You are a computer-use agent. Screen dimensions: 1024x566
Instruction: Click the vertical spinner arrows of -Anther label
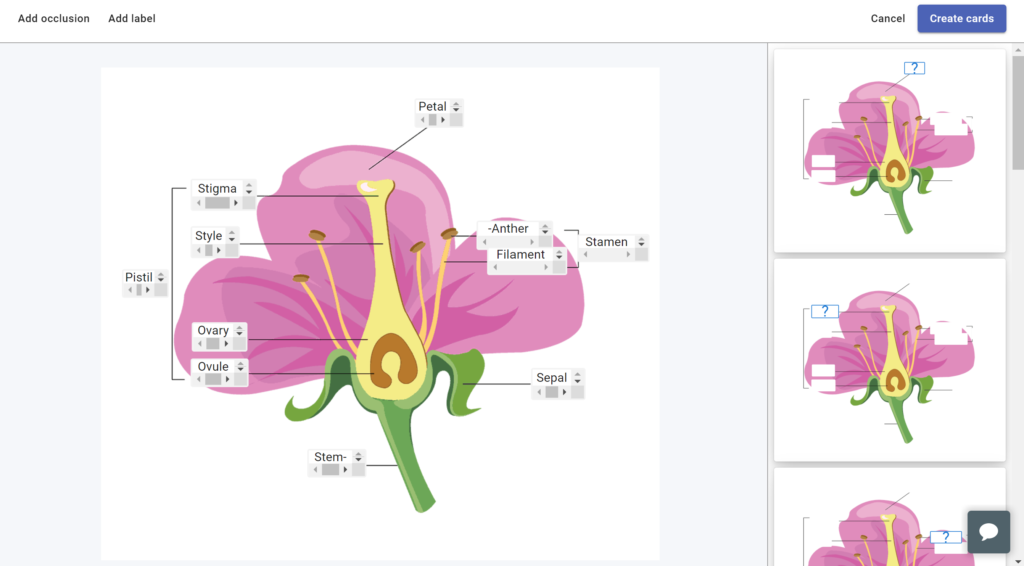pos(545,228)
